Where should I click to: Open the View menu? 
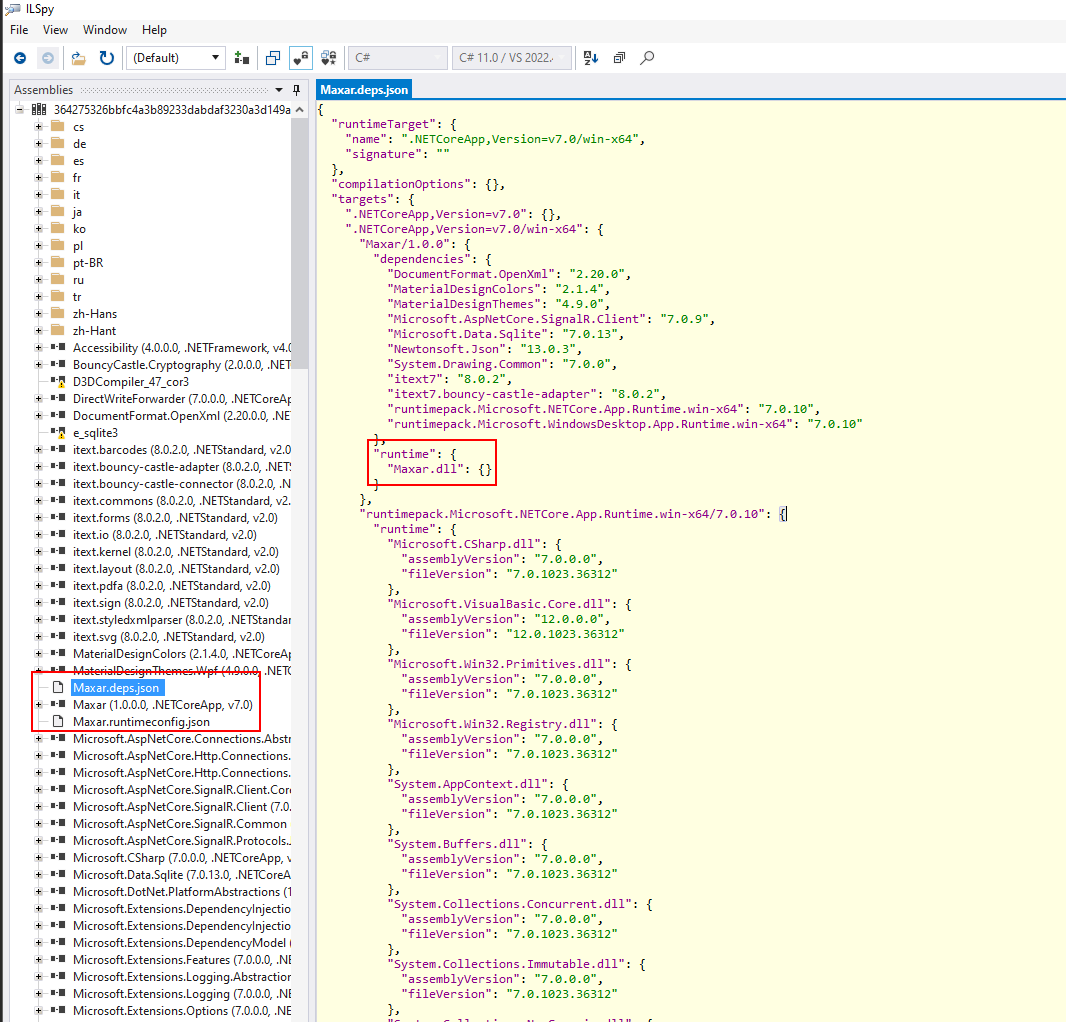(55, 30)
